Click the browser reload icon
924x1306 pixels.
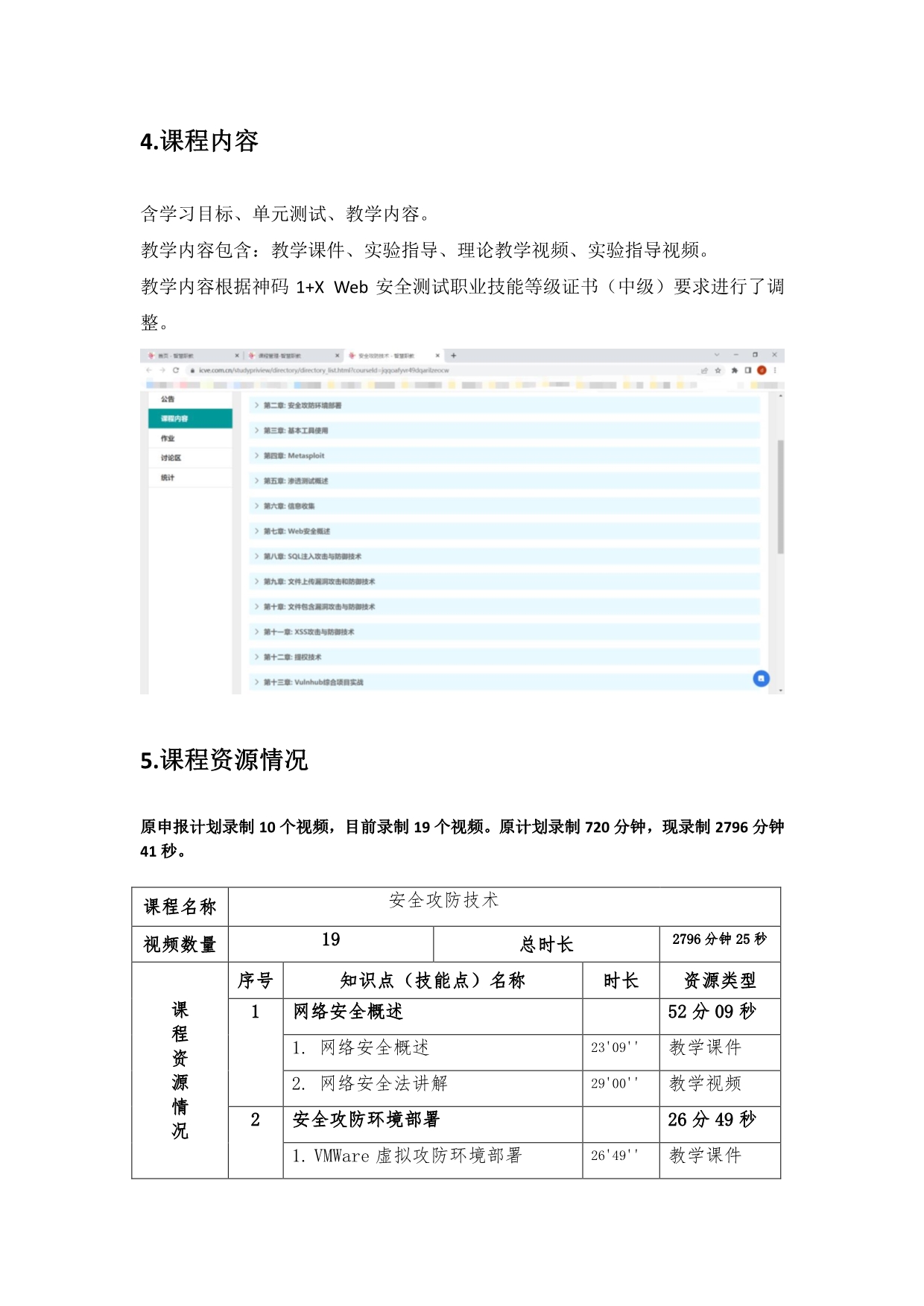[176, 370]
